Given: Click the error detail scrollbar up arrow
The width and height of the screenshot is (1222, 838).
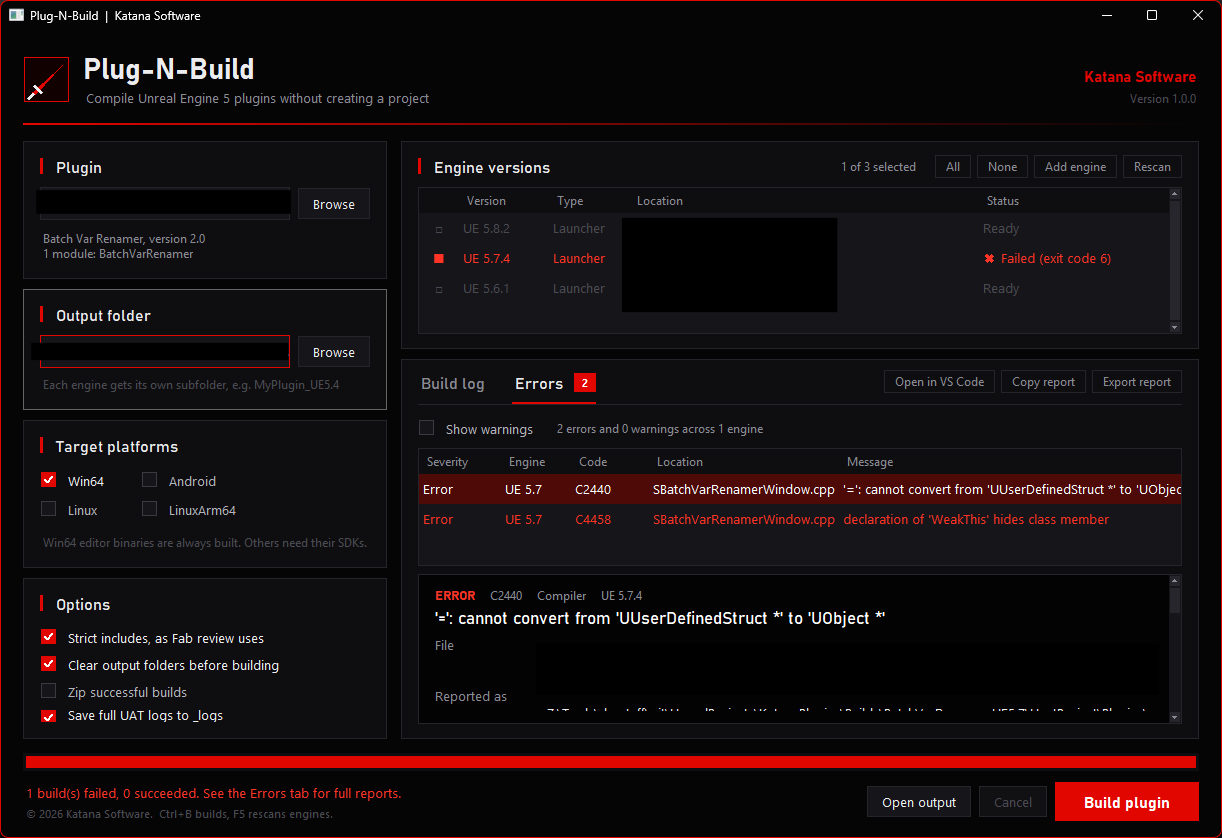Looking at the screenshot, I should 1175,581.
